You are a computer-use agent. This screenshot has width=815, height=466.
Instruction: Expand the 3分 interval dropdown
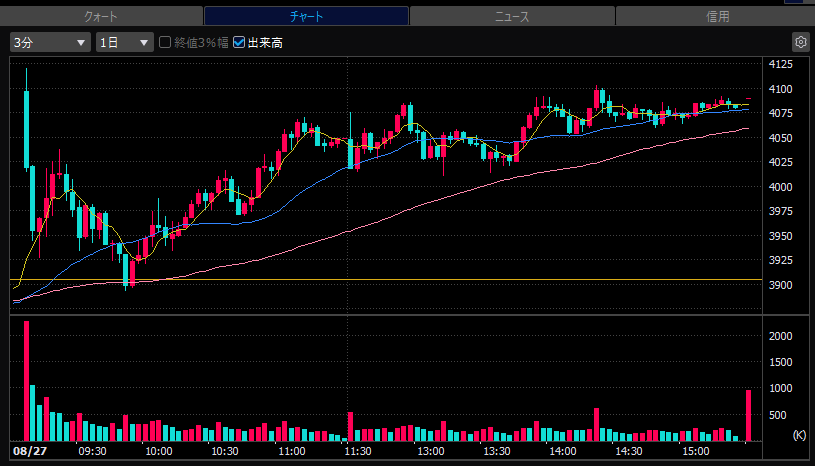[x=50, y=43]
